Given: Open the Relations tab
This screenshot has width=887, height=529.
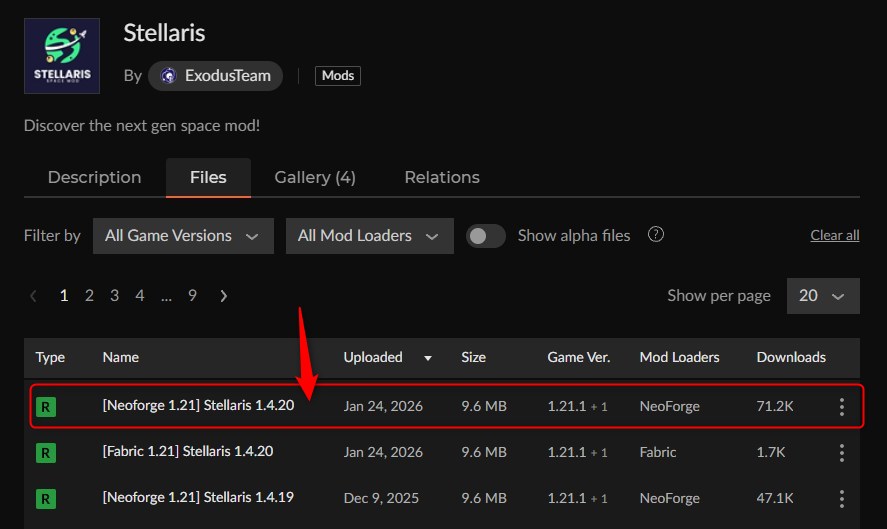Looking at the screenshot, I should pyautogui.click(x=442, y=177).
